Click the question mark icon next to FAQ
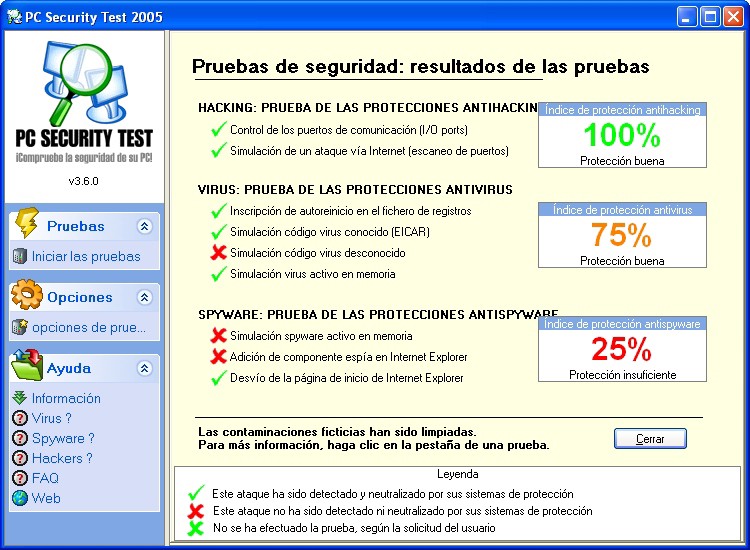The image size is (750, 550). click(20, 478)
